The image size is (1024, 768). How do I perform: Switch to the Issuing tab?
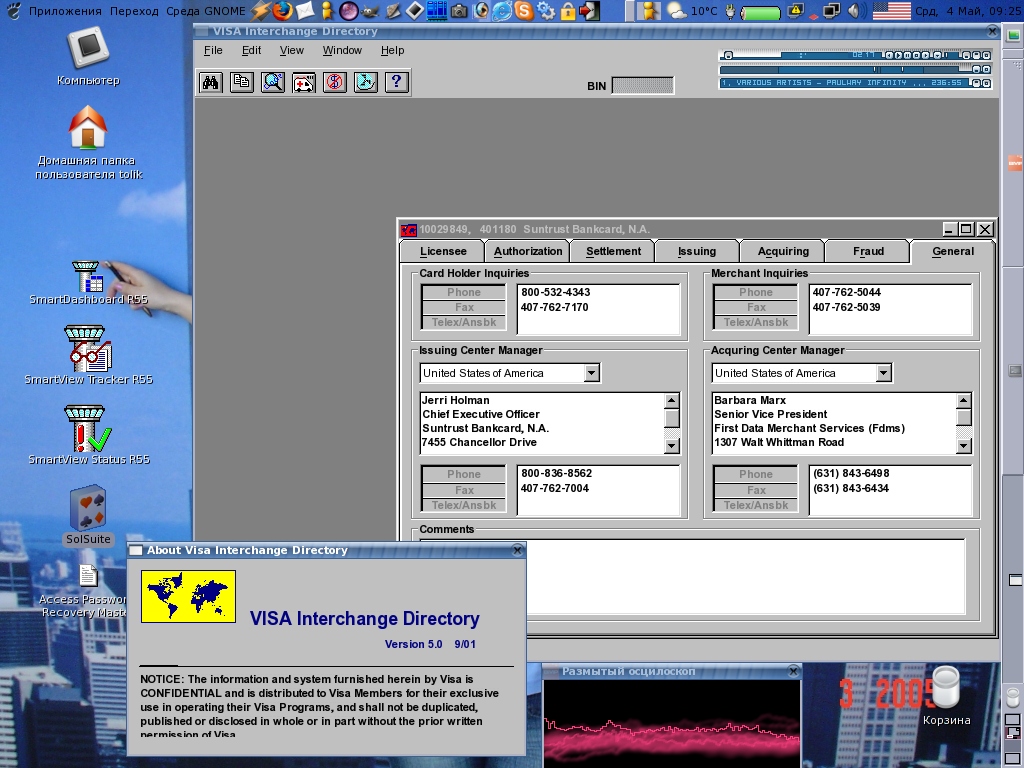point(697,251)
